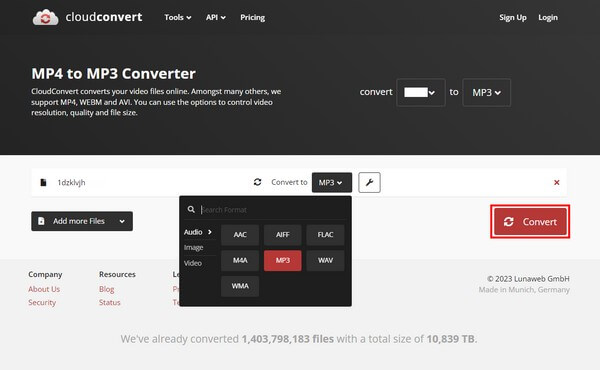The image size is (600, 370).
Task: Choose the FLAC format
Action: click(x=325, y=235)
